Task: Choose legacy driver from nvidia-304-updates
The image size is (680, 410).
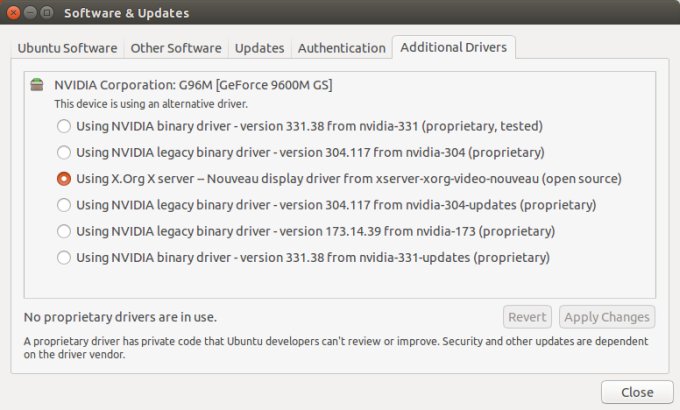Action: click(64, 205)
